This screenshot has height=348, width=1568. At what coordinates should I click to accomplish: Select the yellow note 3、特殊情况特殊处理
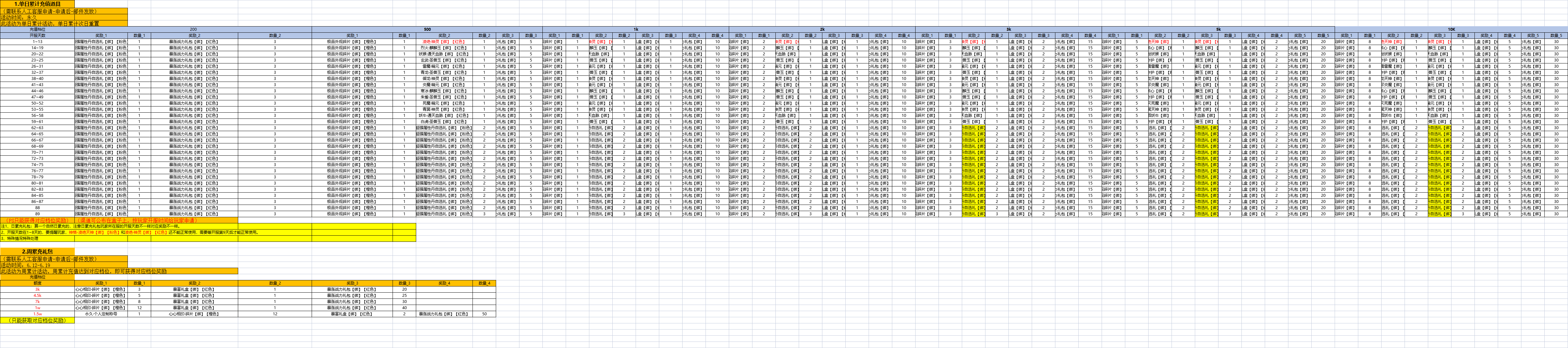tap(37, 239)
